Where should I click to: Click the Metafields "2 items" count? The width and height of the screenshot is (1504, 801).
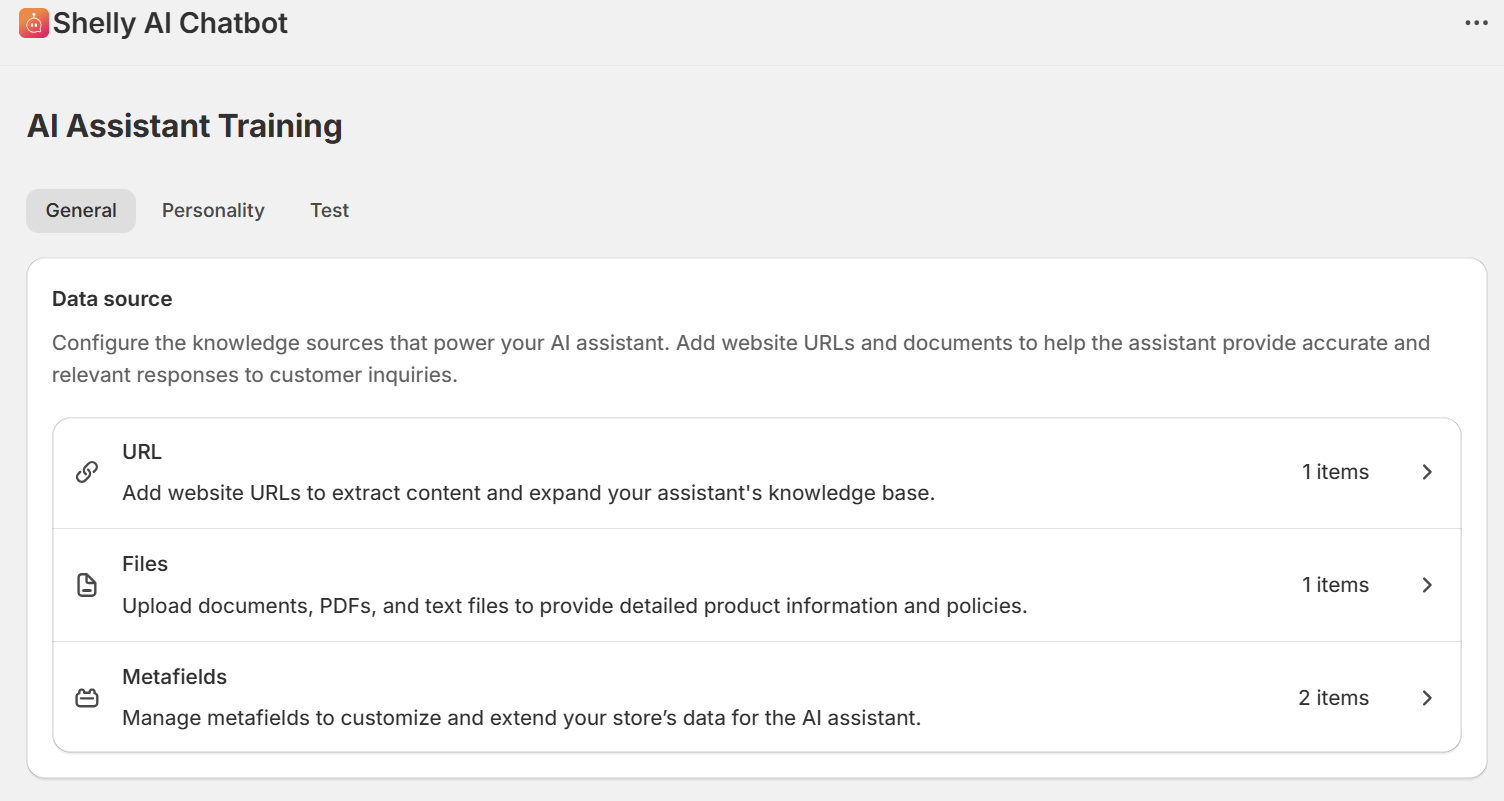1333,698
